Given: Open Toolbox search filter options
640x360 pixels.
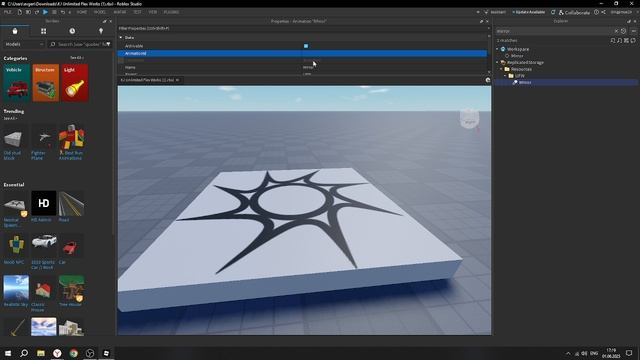Looking at the screenshot, I should coord(108,44).
